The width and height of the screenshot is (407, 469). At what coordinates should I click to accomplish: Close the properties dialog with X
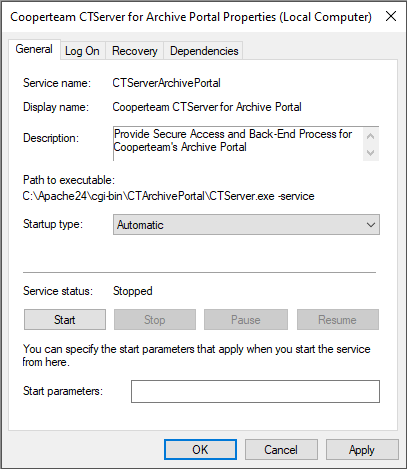391,16
